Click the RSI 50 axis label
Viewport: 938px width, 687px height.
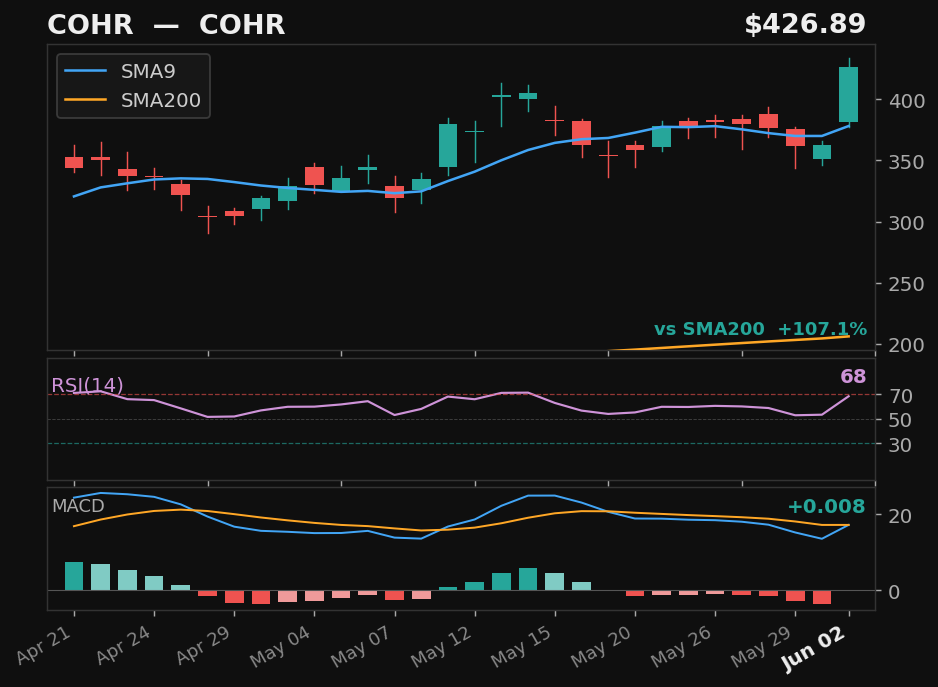point(900,420)
